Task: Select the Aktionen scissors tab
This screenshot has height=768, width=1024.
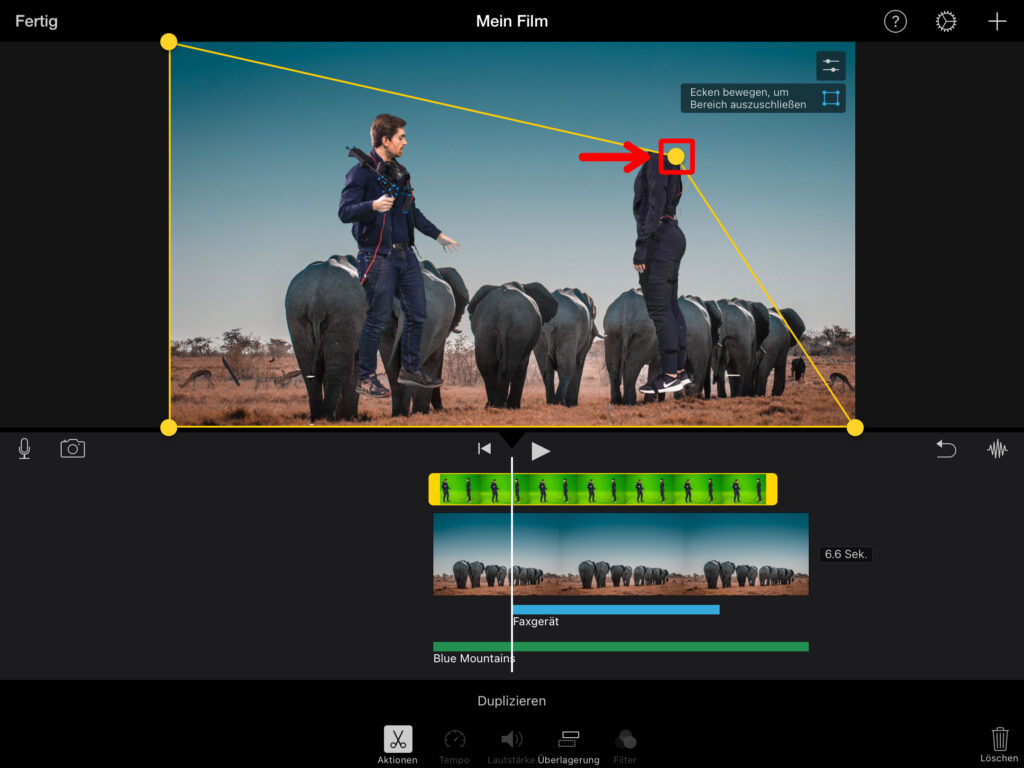Action: click(x=397, y=744)
